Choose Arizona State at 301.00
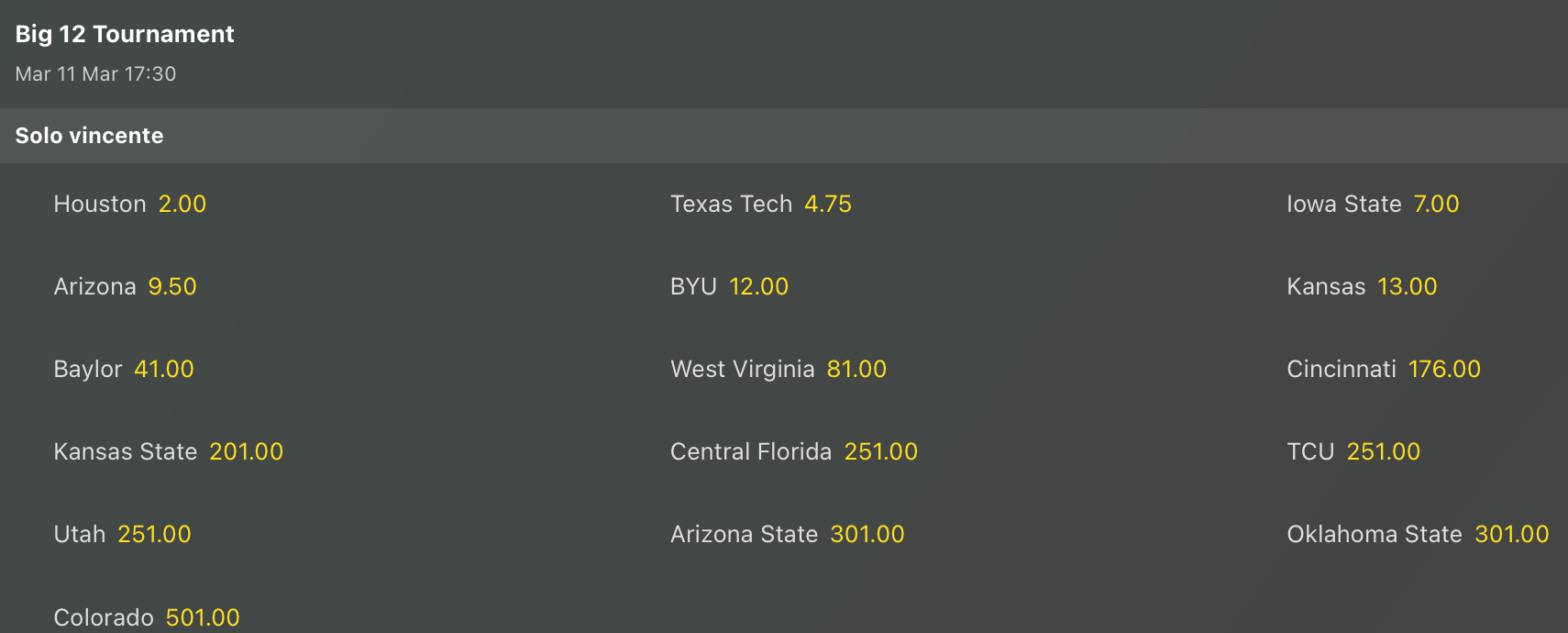This screenshot has height=633, width=1568. point(867,534)
